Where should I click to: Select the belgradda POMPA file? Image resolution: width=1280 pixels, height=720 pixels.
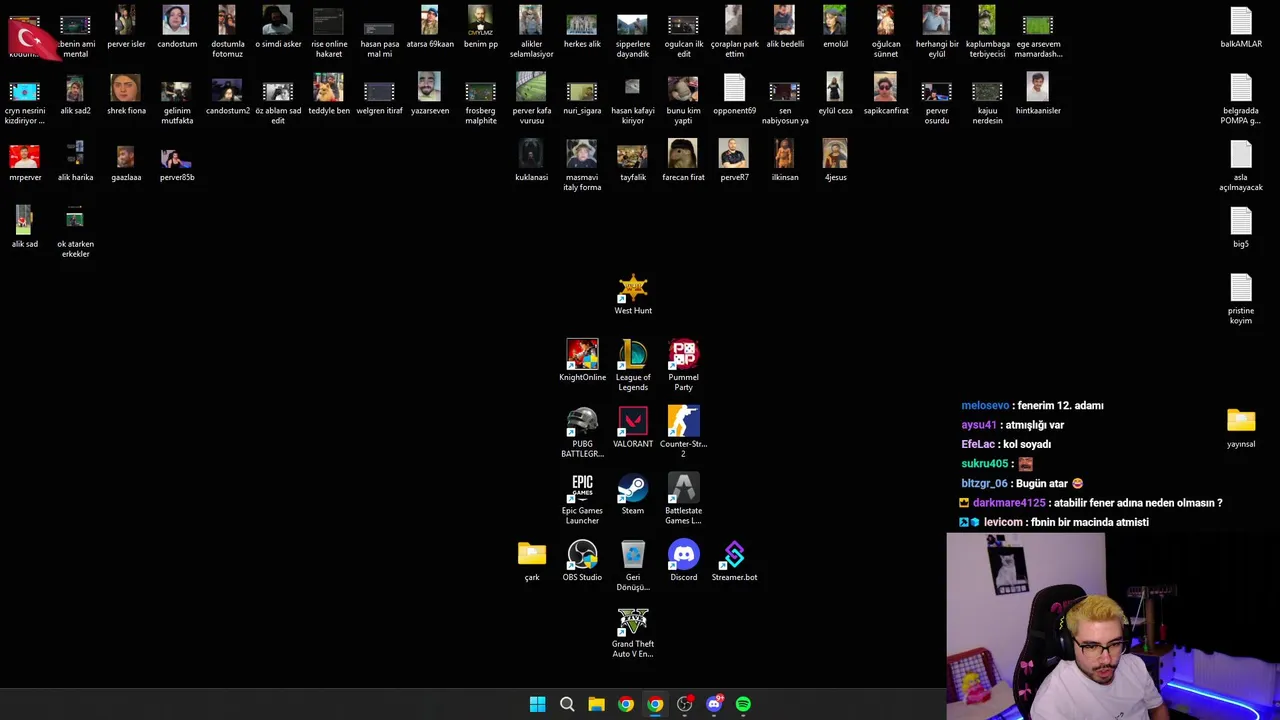click(1241, 99)
